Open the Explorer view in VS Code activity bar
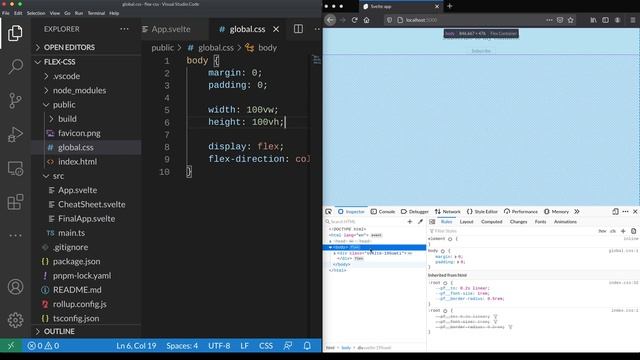Screen dimensions: 640x360 coord(15,33)
